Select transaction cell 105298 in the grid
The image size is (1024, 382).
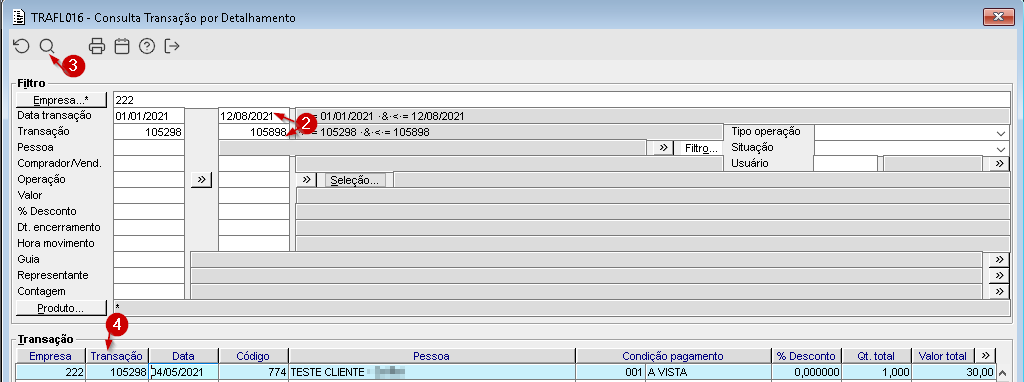click(117, 372)
